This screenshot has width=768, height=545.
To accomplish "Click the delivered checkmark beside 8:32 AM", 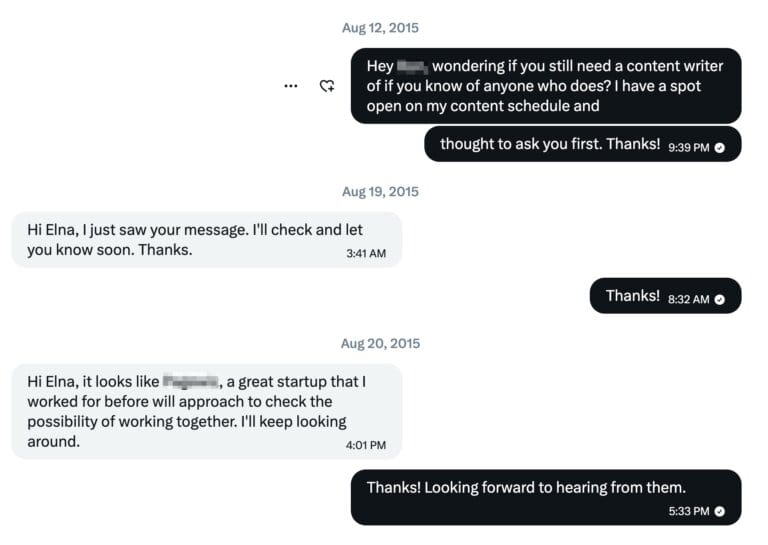I will (x=720, y=299).
